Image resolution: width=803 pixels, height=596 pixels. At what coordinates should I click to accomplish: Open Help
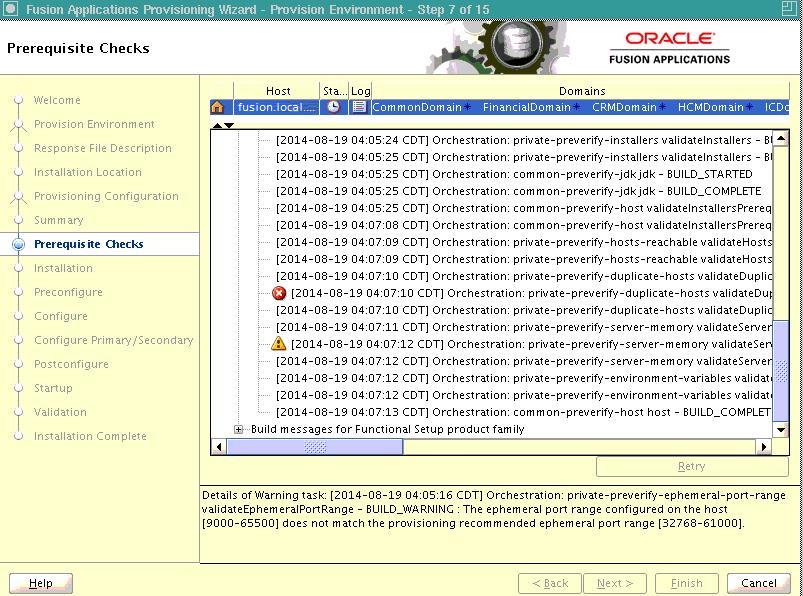(x=41, y=583)
